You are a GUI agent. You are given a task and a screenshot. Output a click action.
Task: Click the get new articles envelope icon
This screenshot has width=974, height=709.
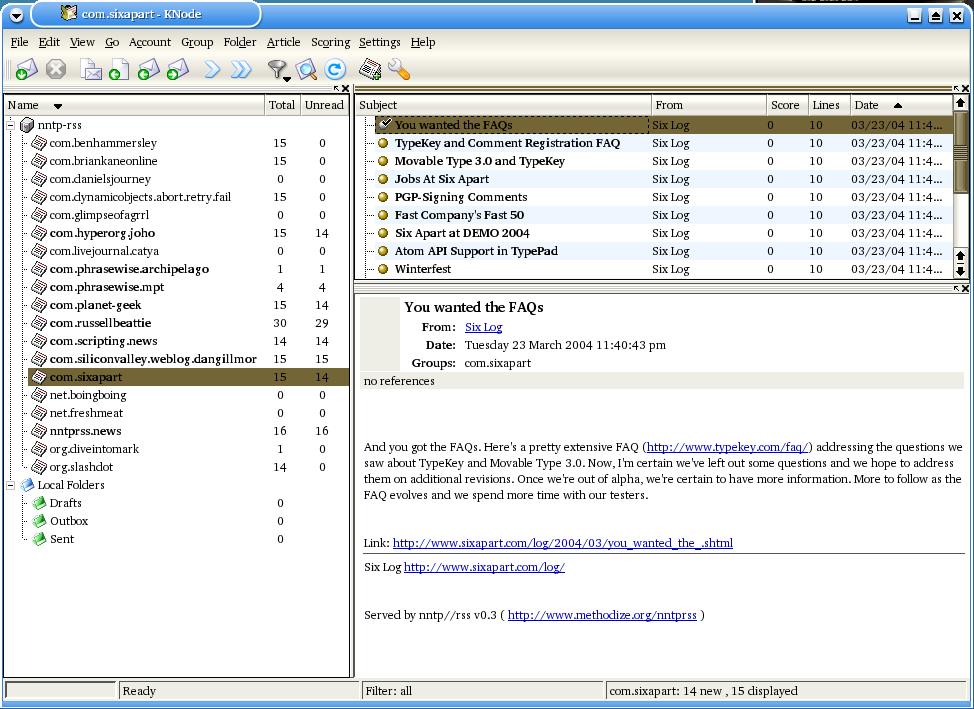(x=26, y=69)
